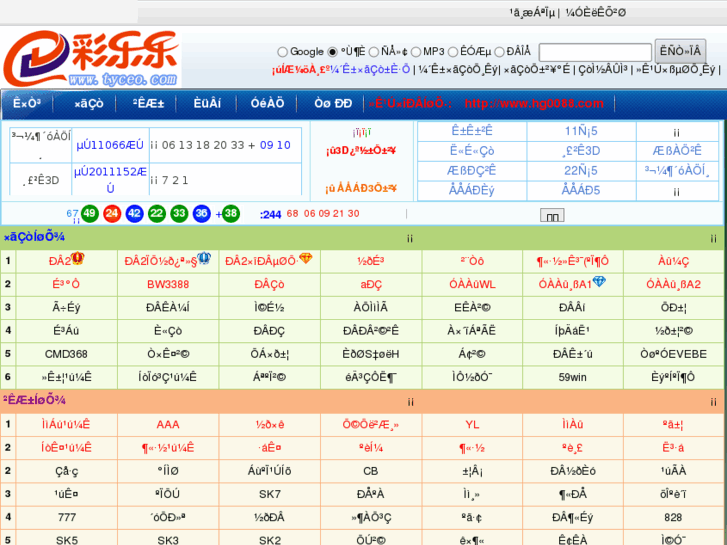Click the search submit button beside the text box

680,52
